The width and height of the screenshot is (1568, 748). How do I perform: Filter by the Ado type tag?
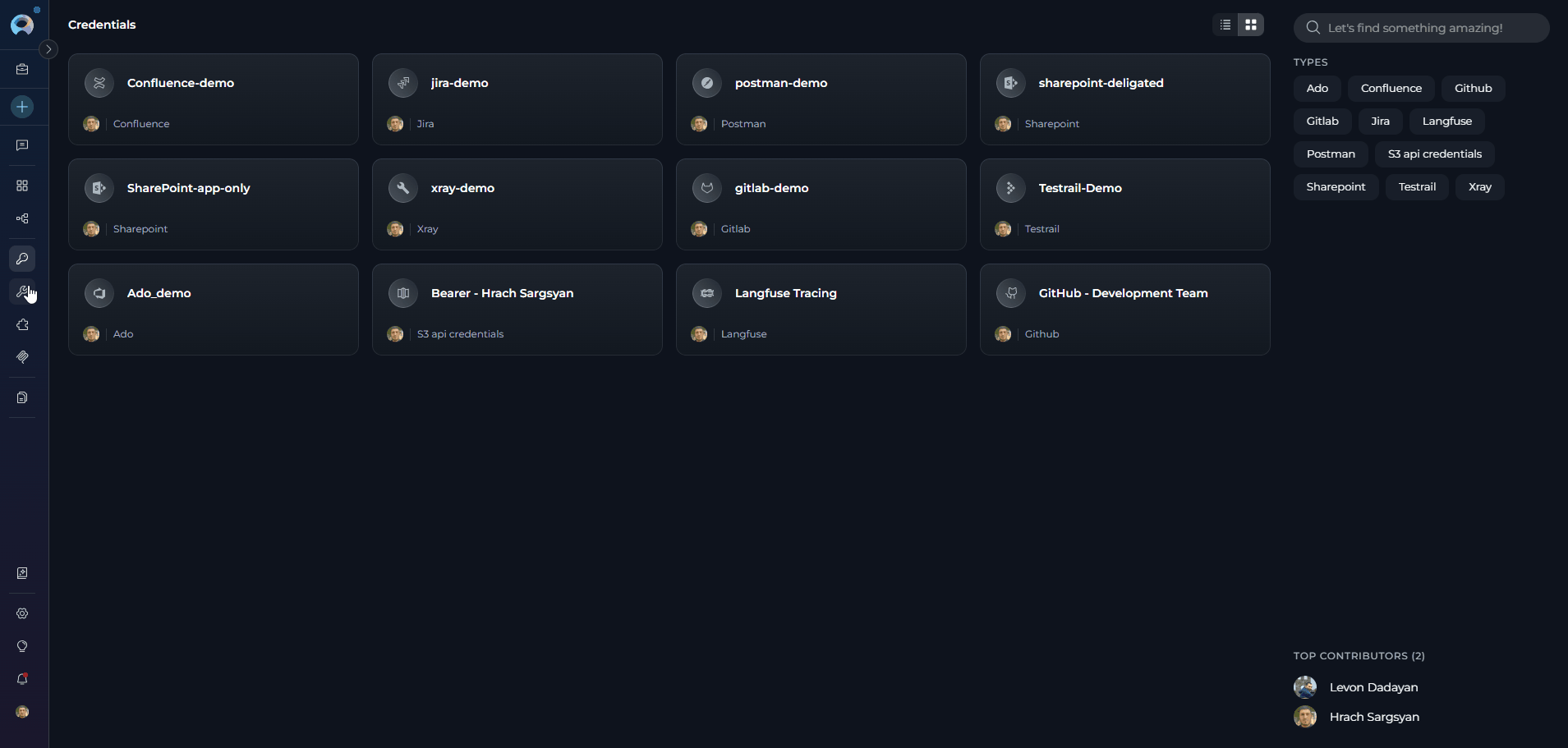click(1317, 88)
